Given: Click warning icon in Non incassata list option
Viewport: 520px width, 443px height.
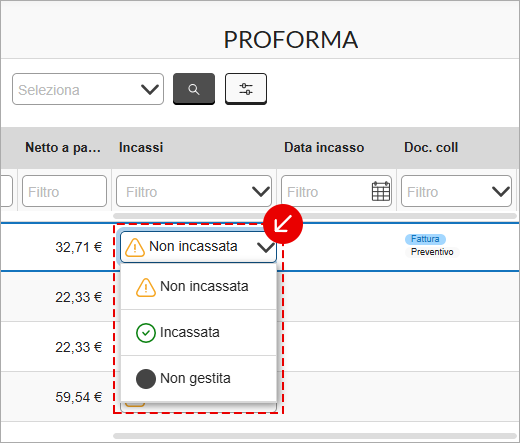Looking at the screenshot, I should [x=146, y=287].
